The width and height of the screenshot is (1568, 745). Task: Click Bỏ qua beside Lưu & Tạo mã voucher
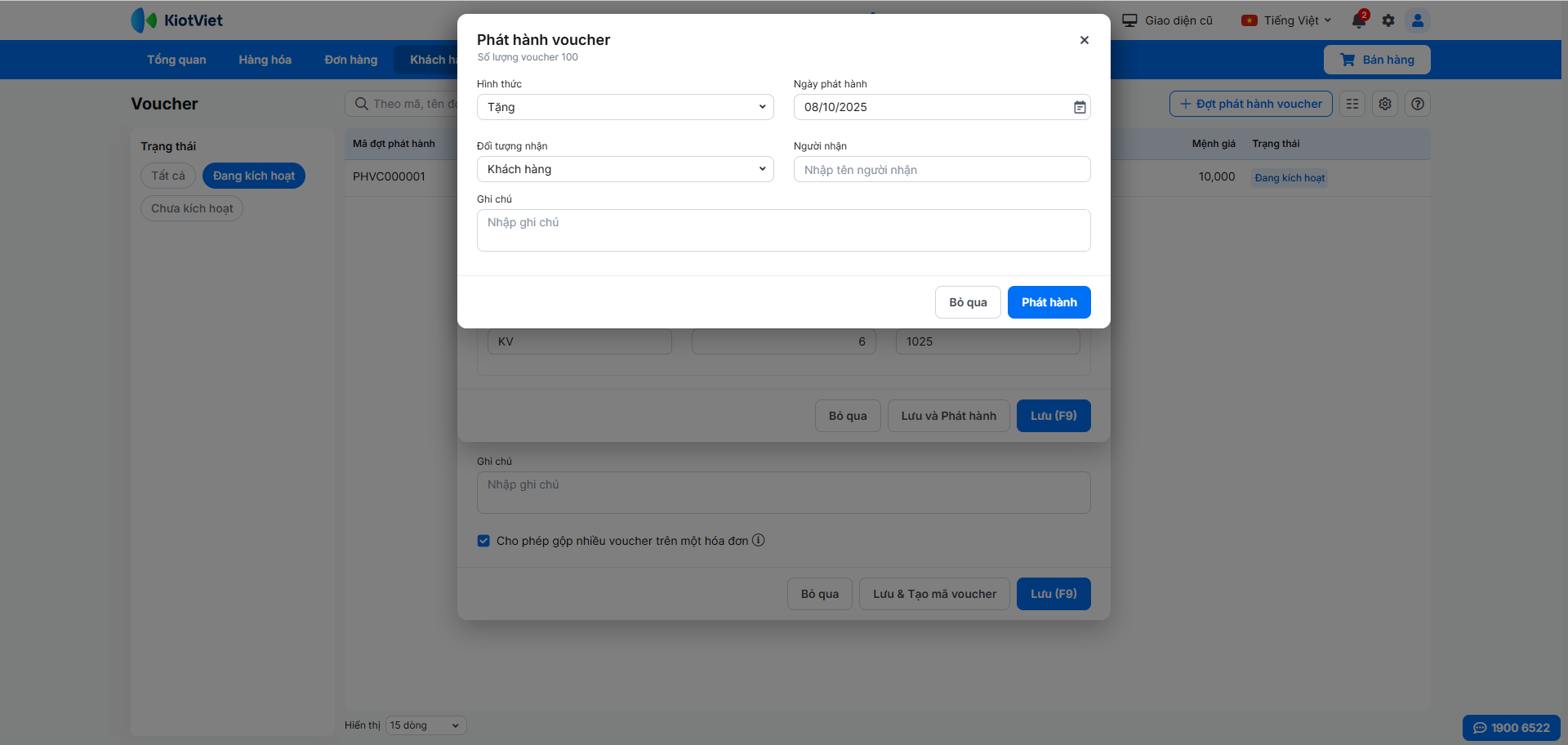tap(820, 594)
